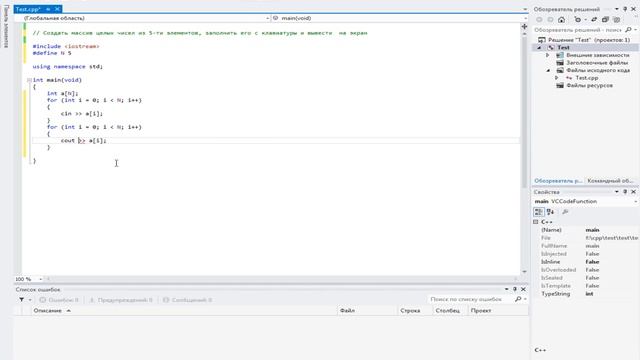The width and height of the screenshot is (640, 360).
Task: Open the Solution Explorer window options arrow
Action: pos(617,9)
